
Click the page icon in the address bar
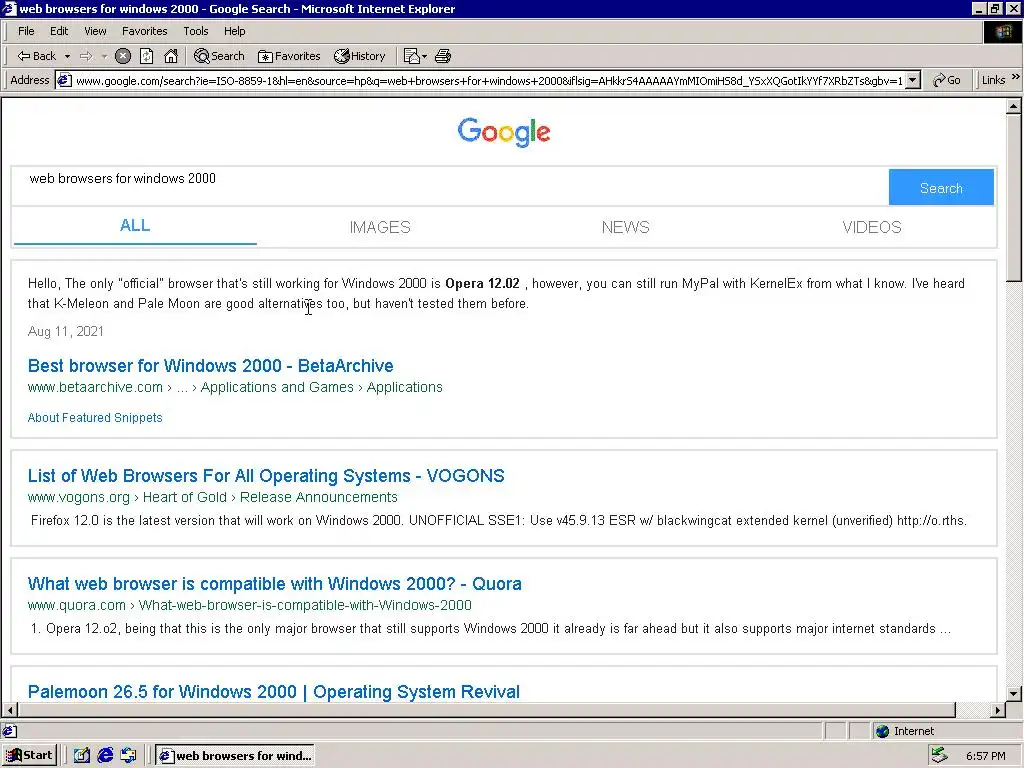tap(64, 80)
